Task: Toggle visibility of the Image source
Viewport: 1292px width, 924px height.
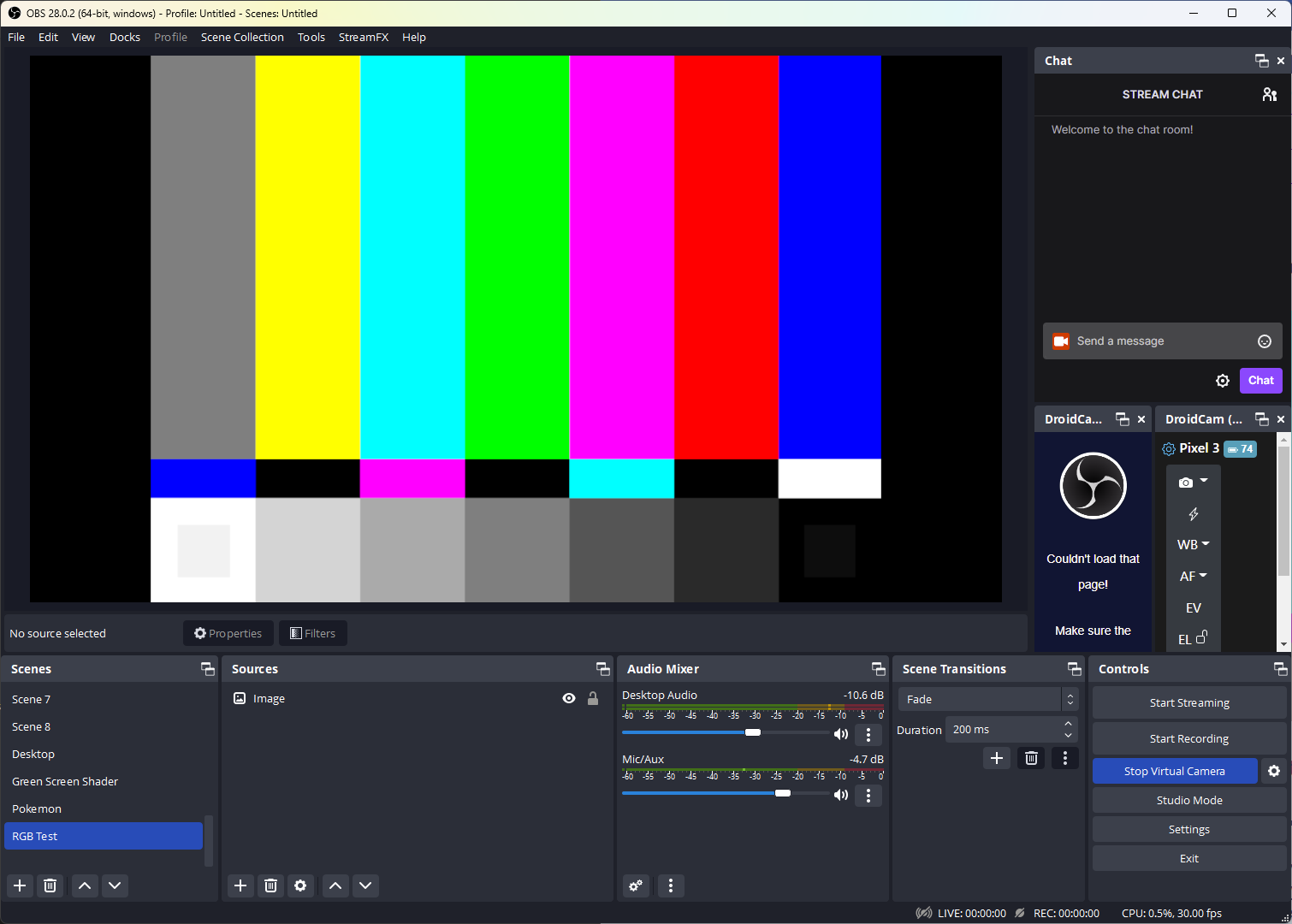Action: coord(569,698)
